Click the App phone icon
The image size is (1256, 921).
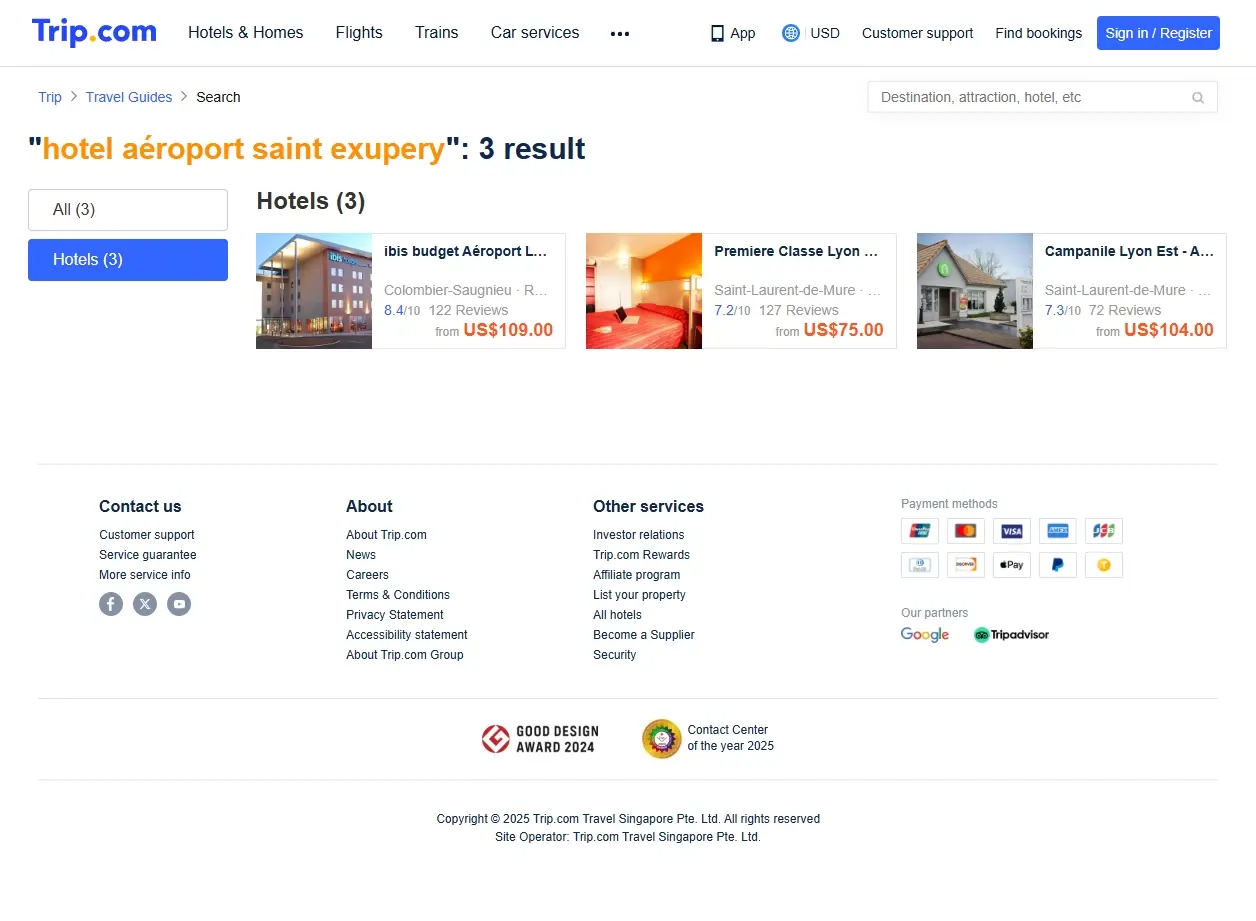pyautogui.click(x=717, y=33)
